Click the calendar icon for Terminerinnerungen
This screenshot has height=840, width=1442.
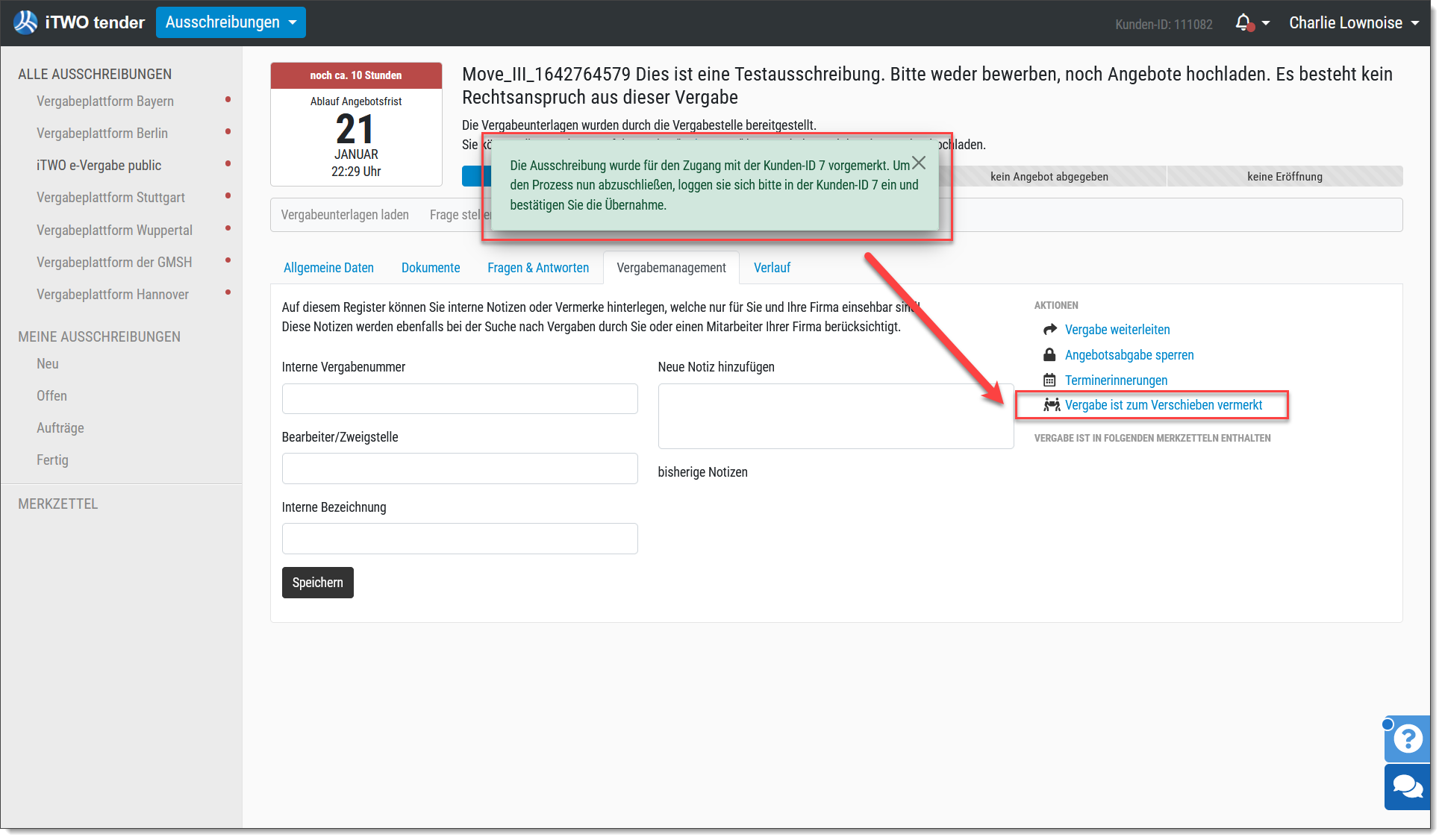click(x=1049, y=380)
